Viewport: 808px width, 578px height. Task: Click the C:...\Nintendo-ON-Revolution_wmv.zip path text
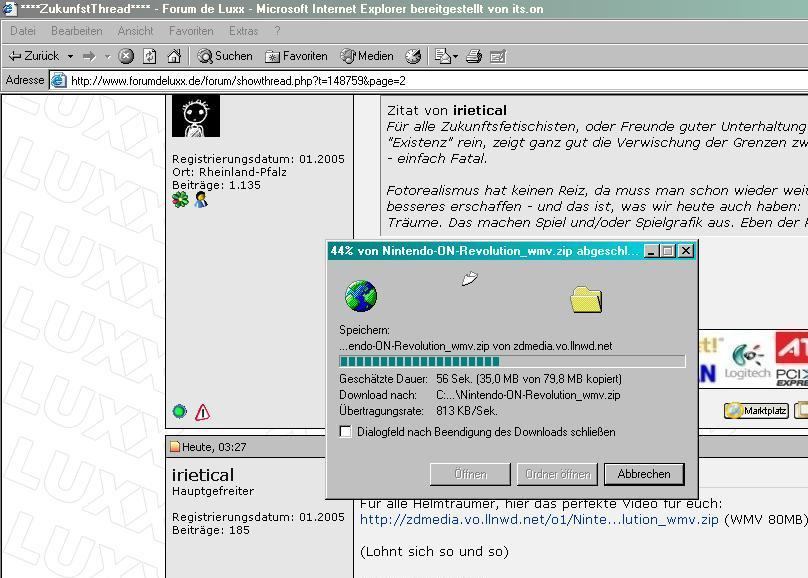point(528,395)
